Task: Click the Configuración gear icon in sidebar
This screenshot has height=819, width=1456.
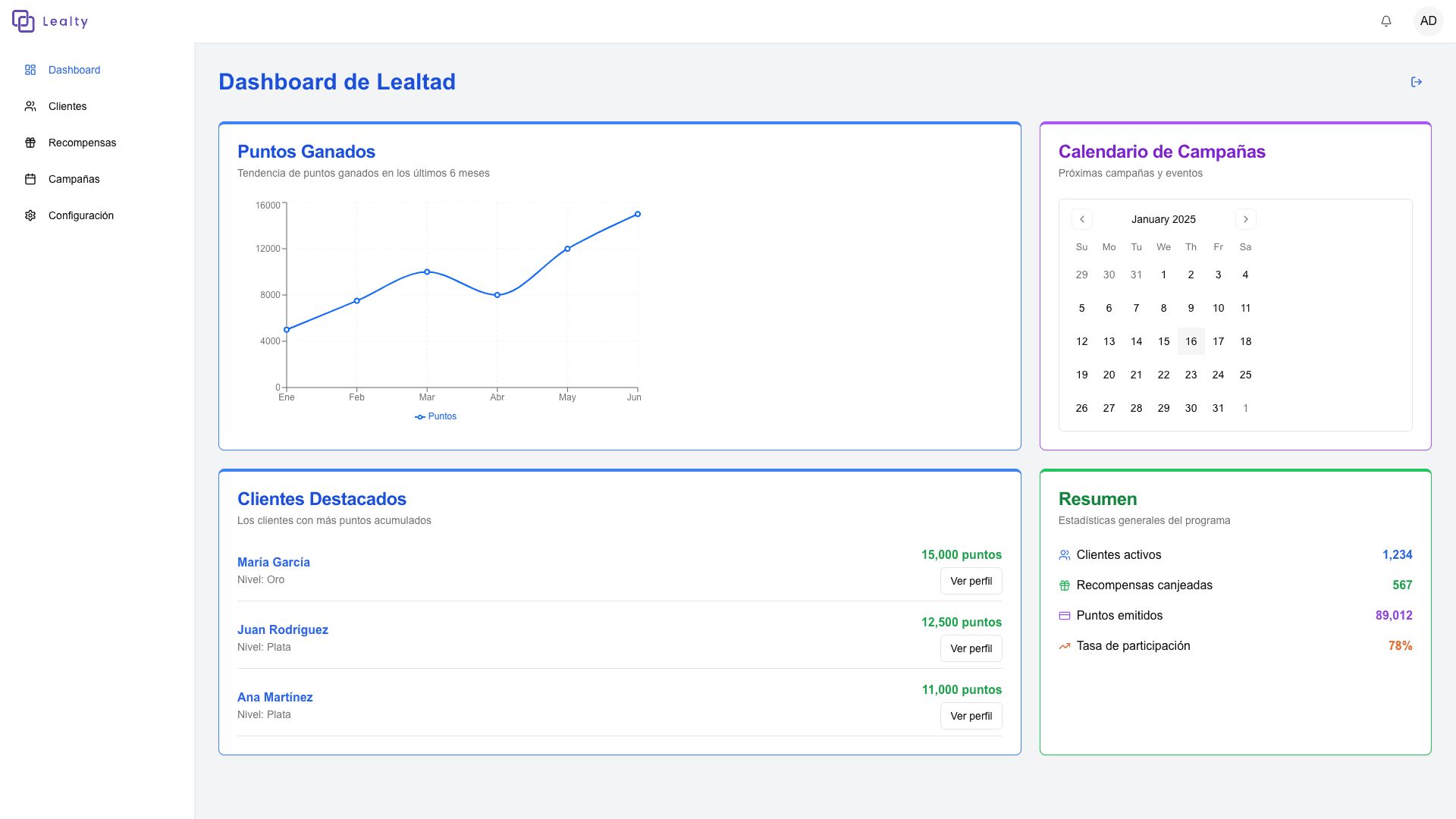Action: tap(30, 215)
